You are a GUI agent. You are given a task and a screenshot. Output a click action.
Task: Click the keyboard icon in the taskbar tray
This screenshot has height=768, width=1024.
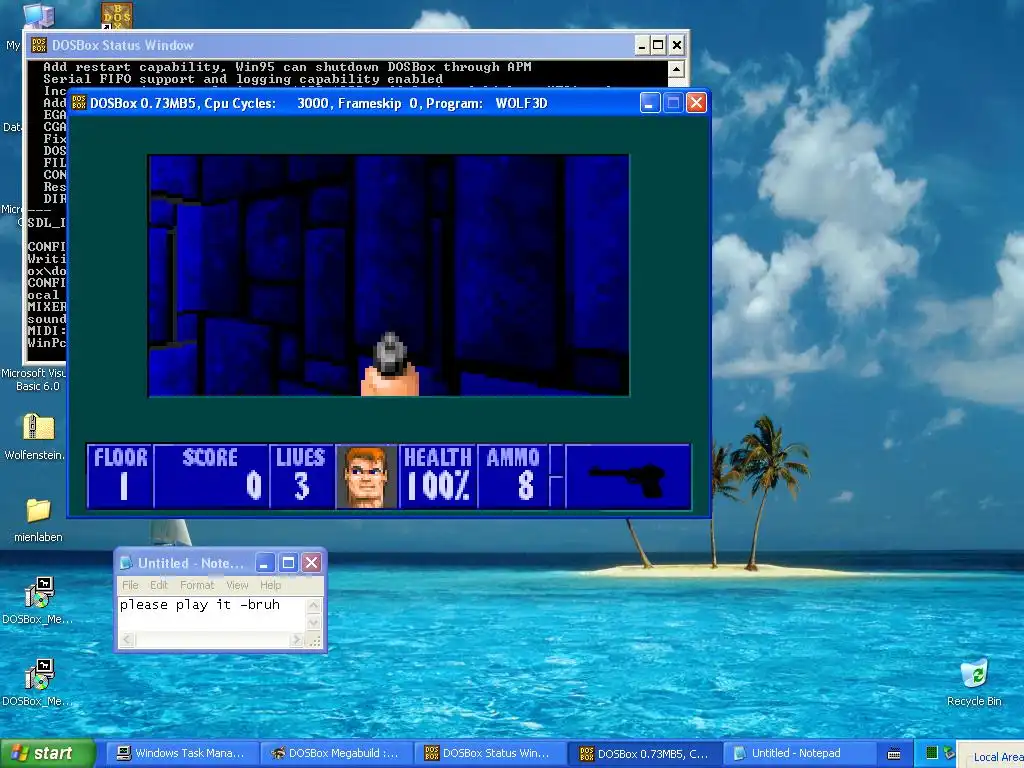coord(894,754)
